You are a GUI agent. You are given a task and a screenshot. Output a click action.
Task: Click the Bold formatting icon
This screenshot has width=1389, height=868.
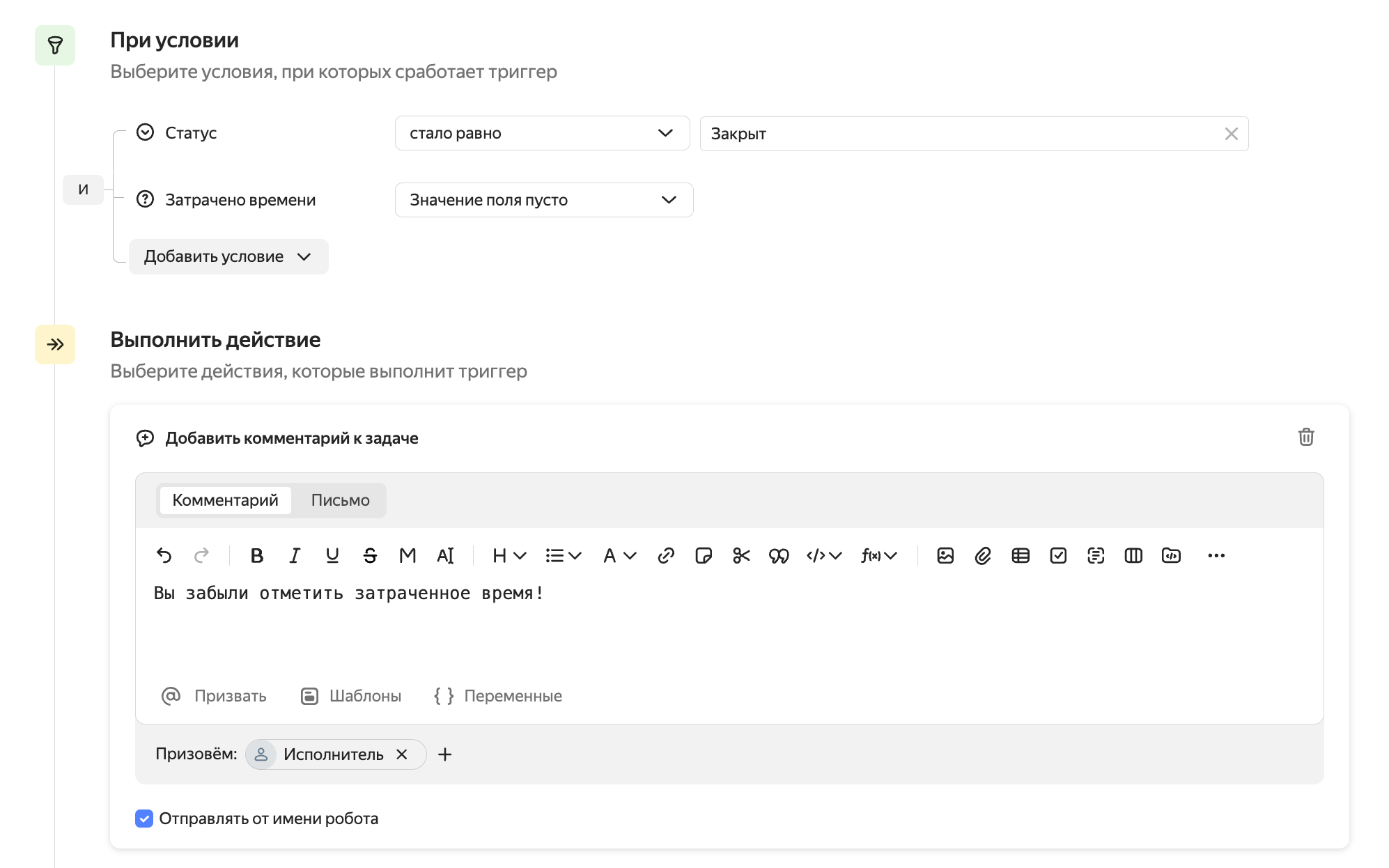coord(256,555)
